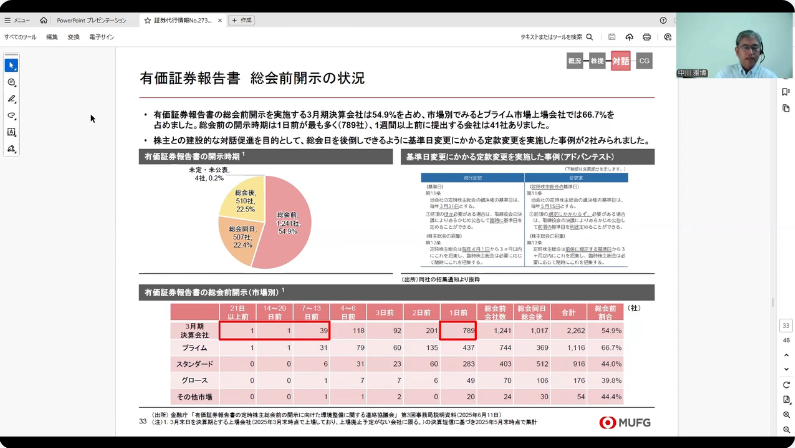Image resolution: width=795 pixels, height=448 pixels.
Task: Open the page display settings icon
Action: click(786, 400)
